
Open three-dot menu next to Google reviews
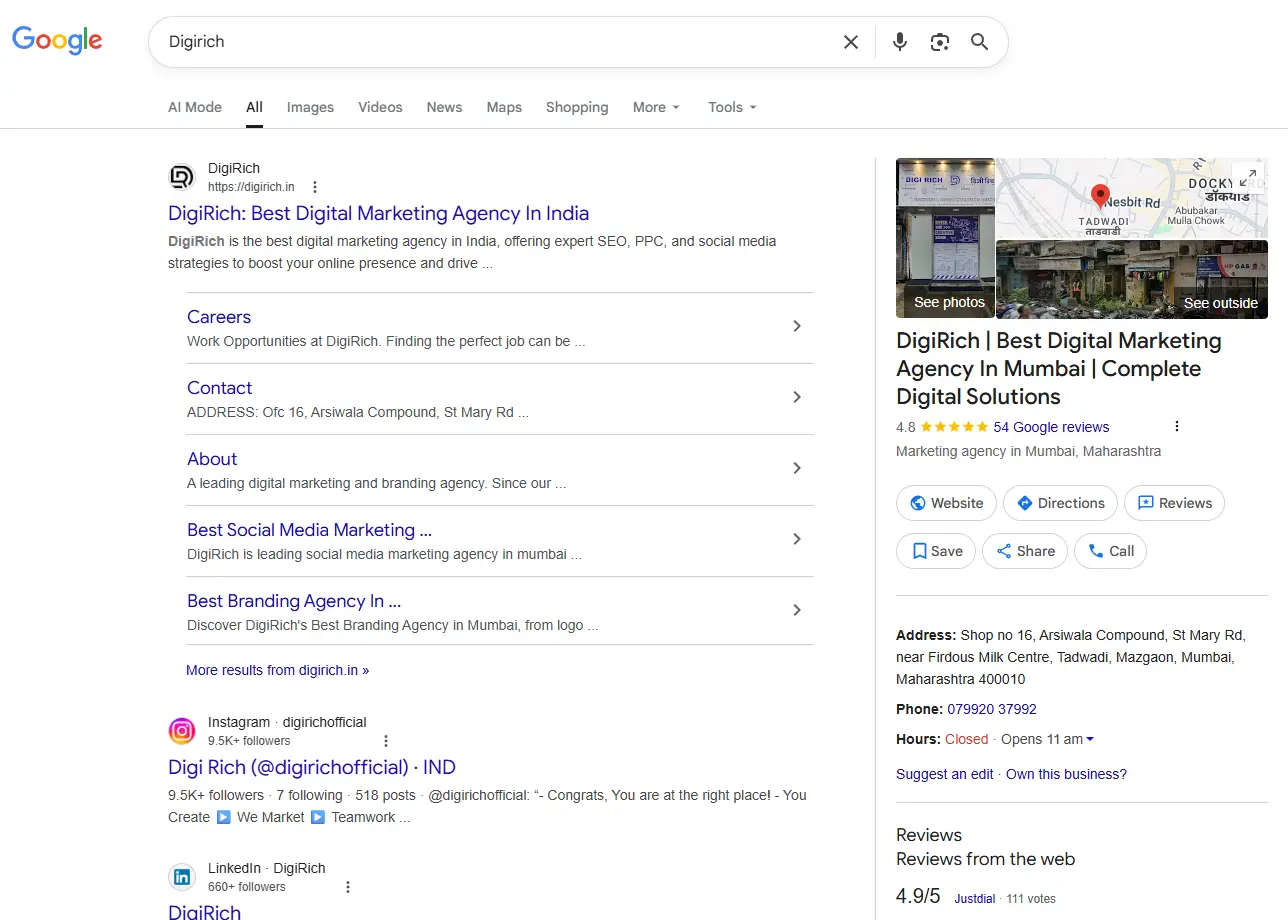tap(1177, 426)
